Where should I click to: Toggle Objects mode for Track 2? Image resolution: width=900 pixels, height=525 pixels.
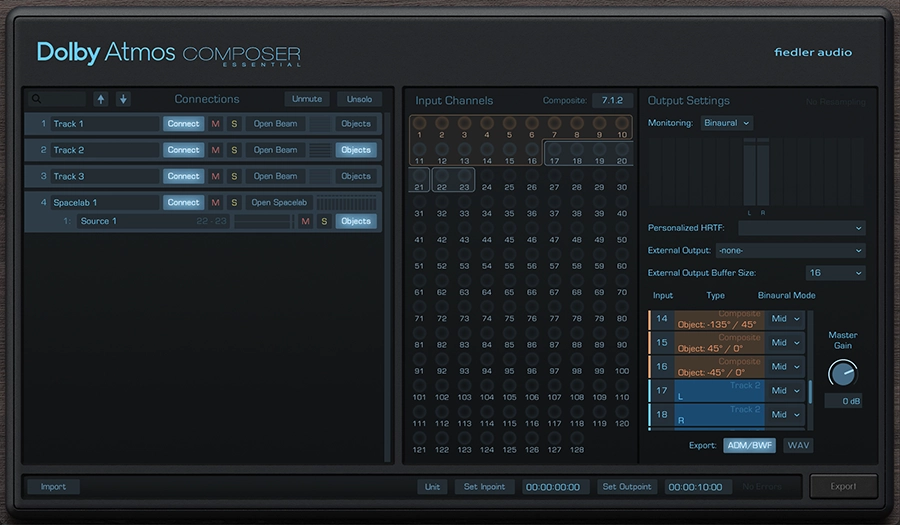click(356, 150)
